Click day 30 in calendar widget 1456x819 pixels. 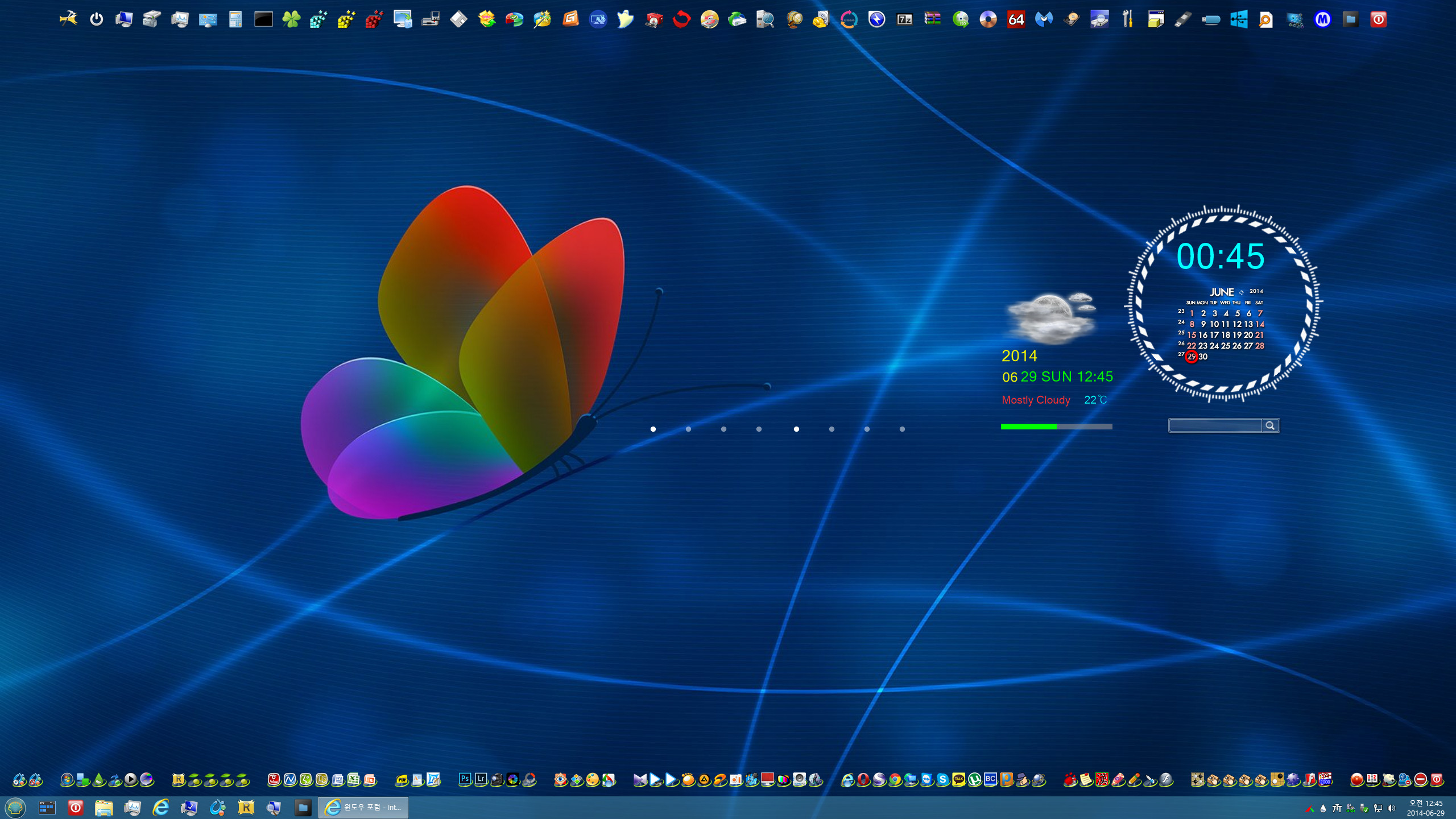point(1203,357)
